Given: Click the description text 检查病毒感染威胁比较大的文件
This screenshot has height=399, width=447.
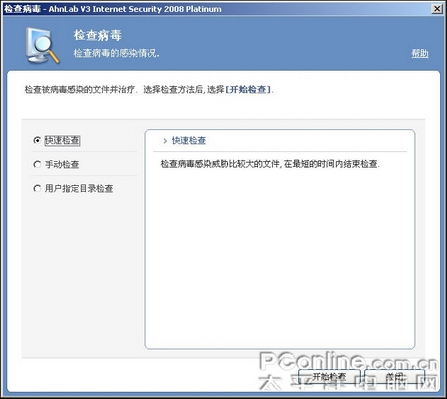Looking at the screenshot, I should (x=221, y=164).
